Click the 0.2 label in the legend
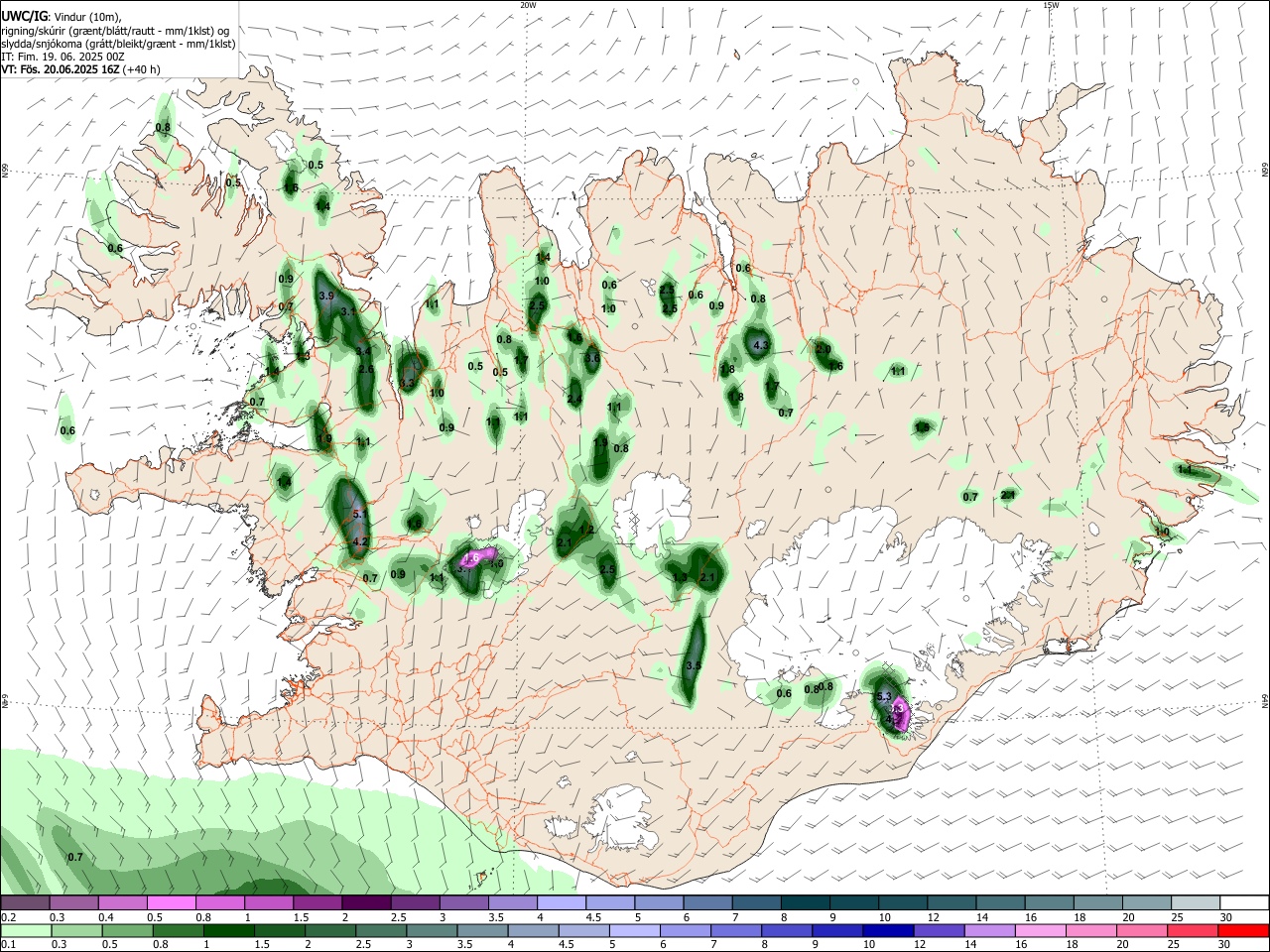This screenshot has height=952, width=1270. pyautogui.click(x=9, y=918)
